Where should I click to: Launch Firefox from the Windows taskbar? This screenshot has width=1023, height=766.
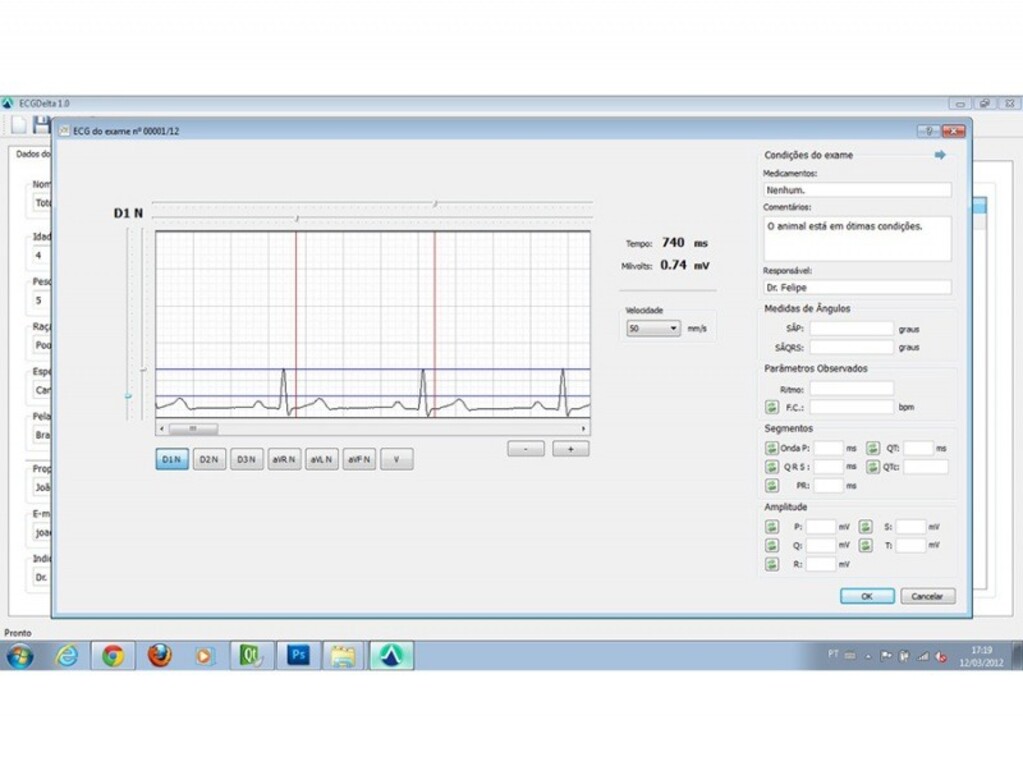pyautogui.click(x=159, y=655)
